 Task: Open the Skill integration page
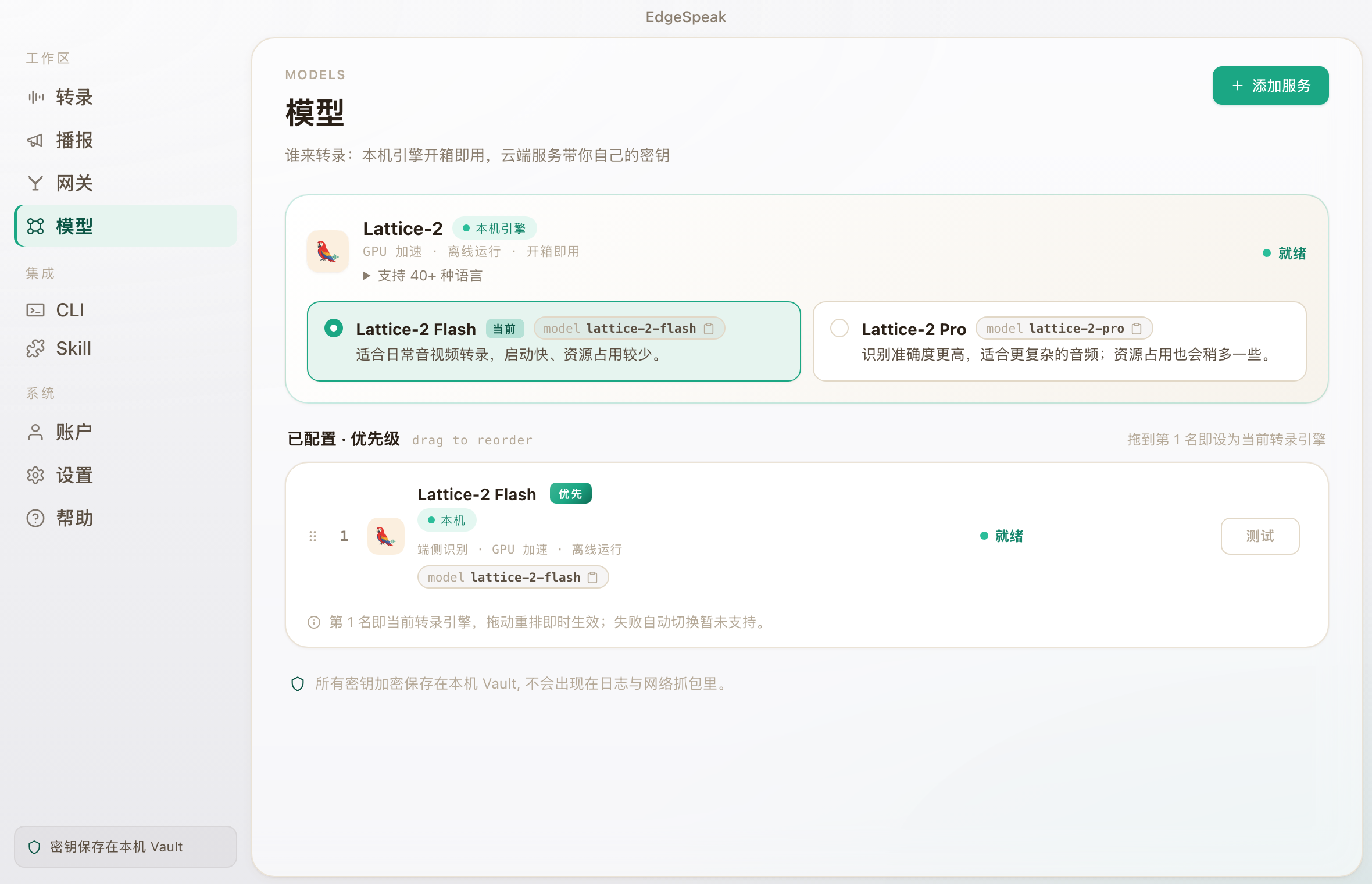click(126, 348)
